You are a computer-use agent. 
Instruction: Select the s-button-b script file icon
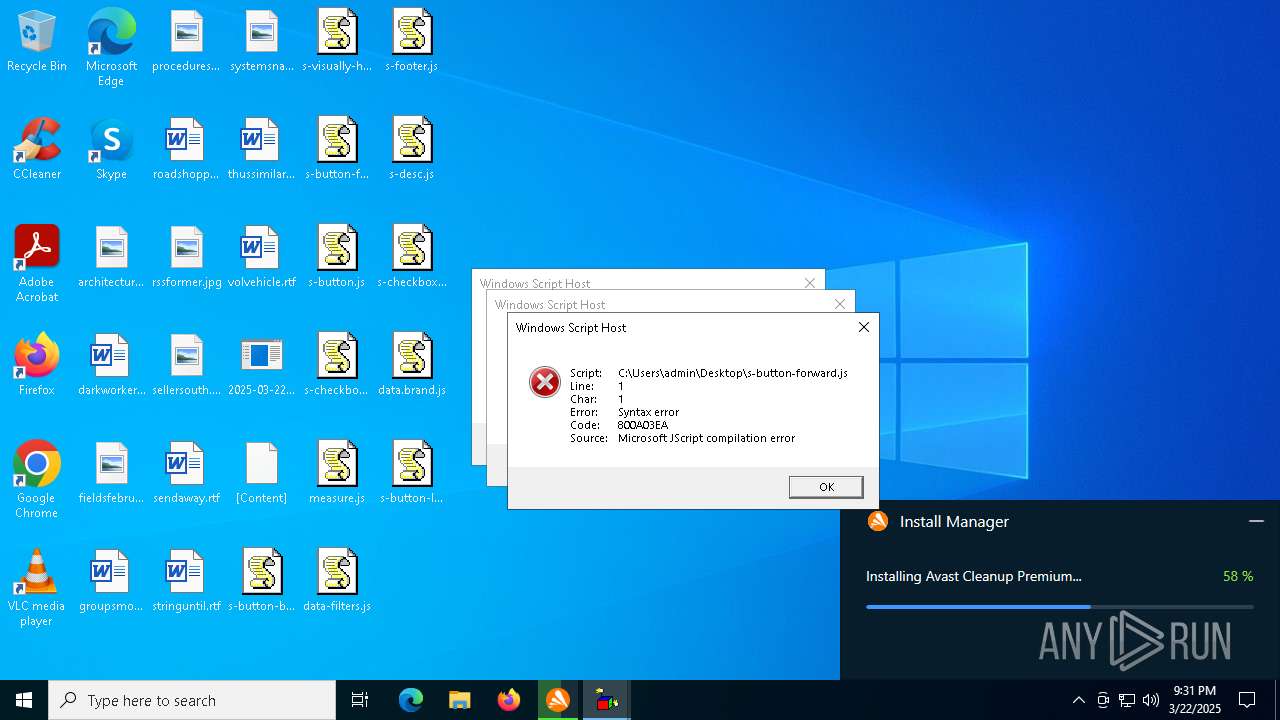point(262,582)
